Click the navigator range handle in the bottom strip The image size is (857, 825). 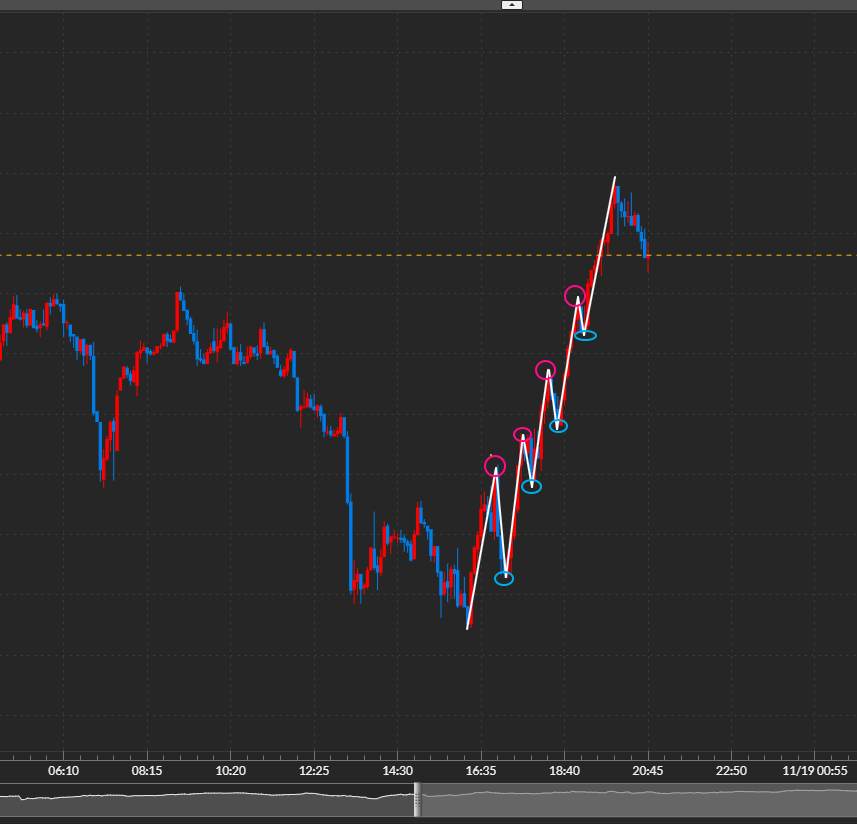(417, 799)
